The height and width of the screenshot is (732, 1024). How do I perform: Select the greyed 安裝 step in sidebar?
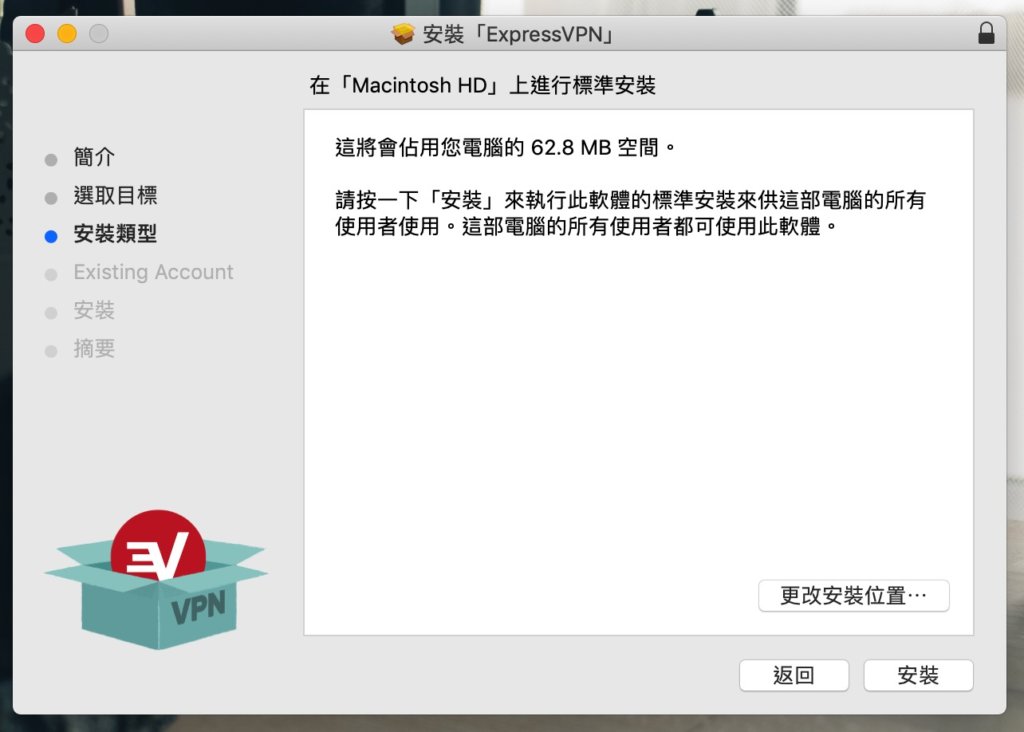[x=94, y=310]
